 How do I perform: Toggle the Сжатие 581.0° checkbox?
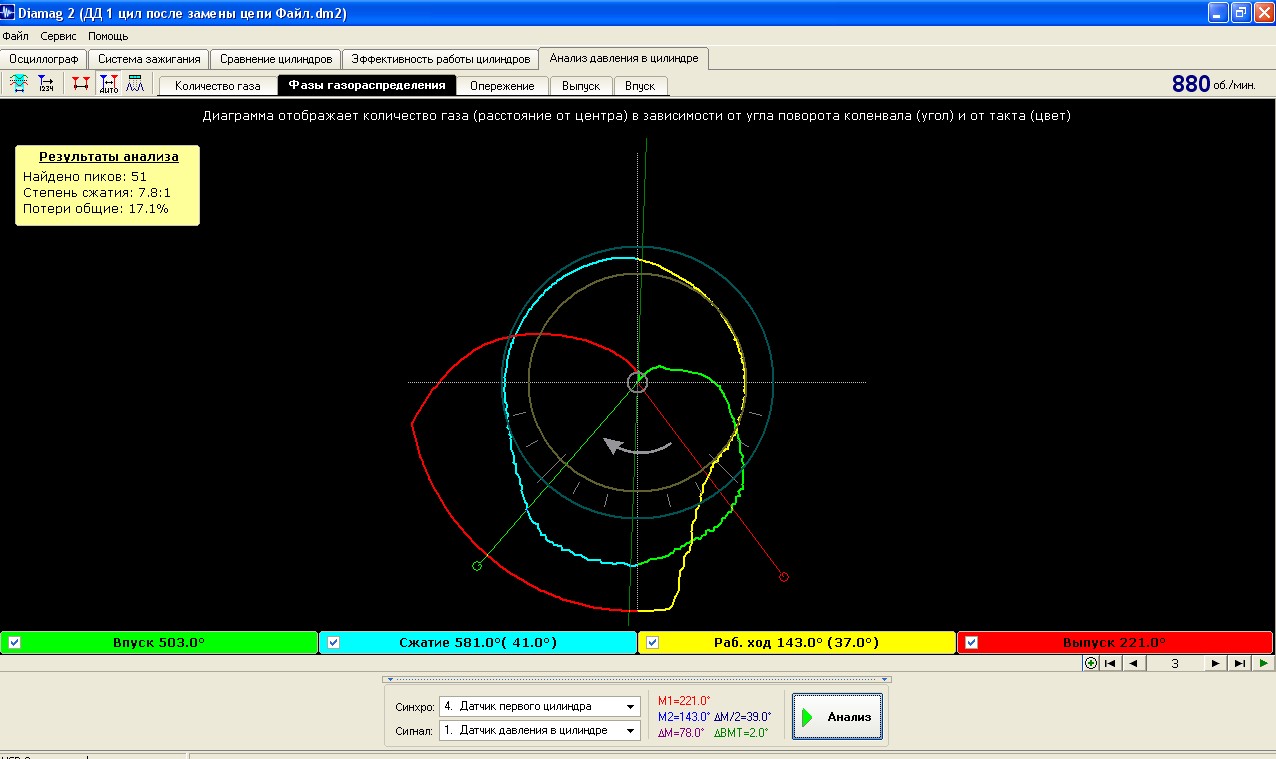333,643
